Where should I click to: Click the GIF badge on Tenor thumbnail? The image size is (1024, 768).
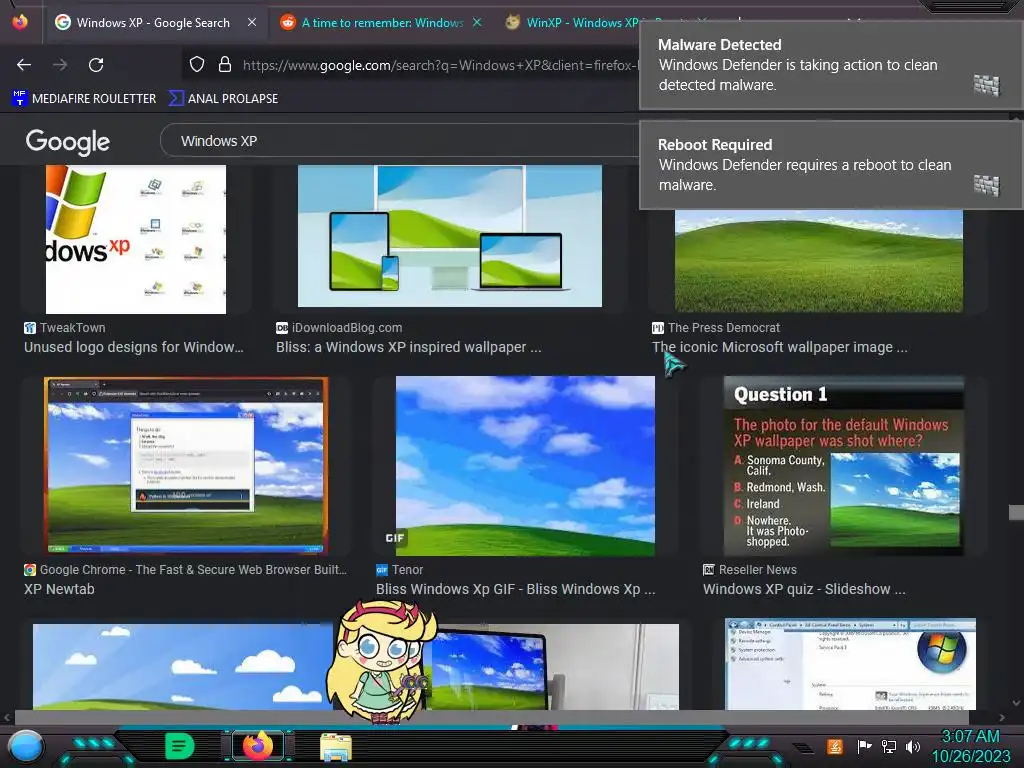(395, 538)
